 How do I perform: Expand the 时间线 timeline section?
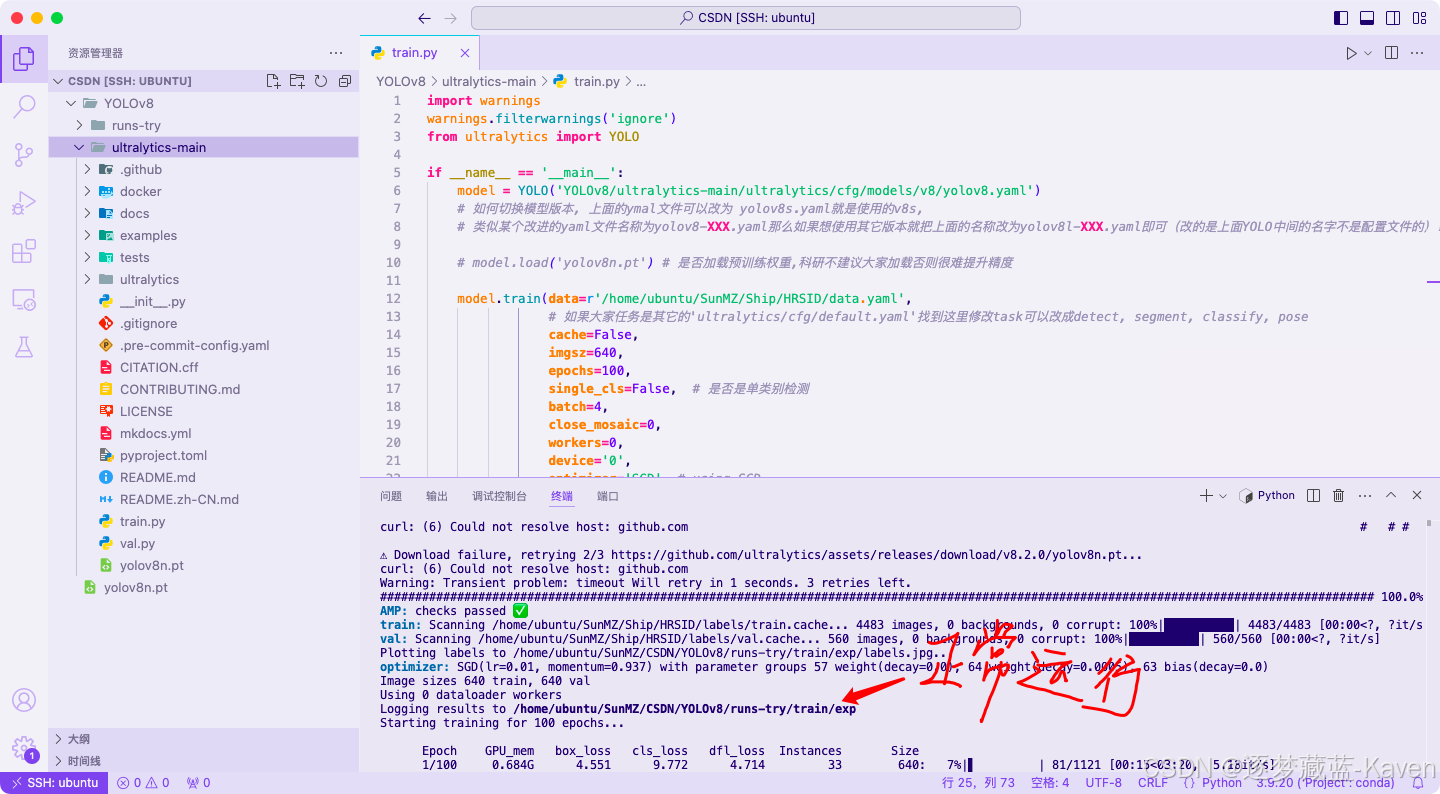[204, 761]
